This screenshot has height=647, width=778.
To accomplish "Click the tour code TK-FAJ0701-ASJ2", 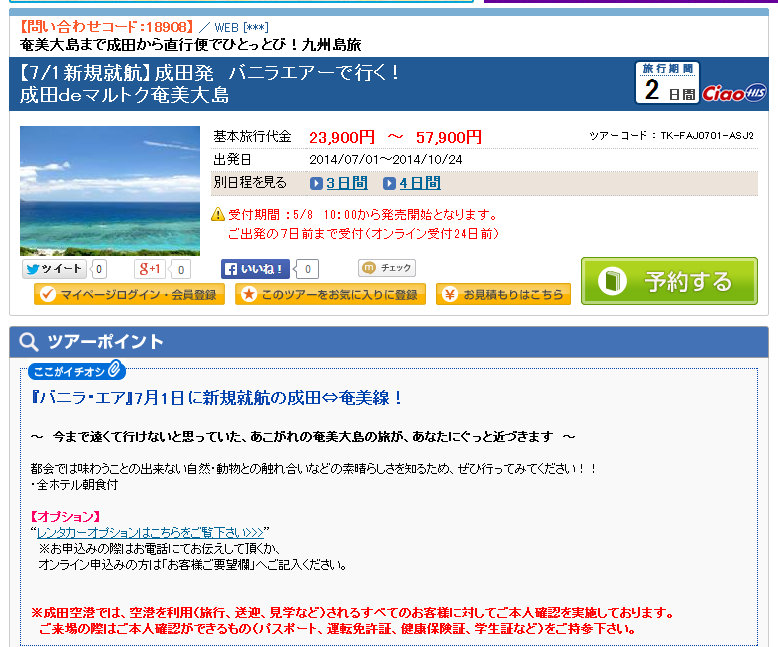I will pyautogui.click(x=707, y=135).
